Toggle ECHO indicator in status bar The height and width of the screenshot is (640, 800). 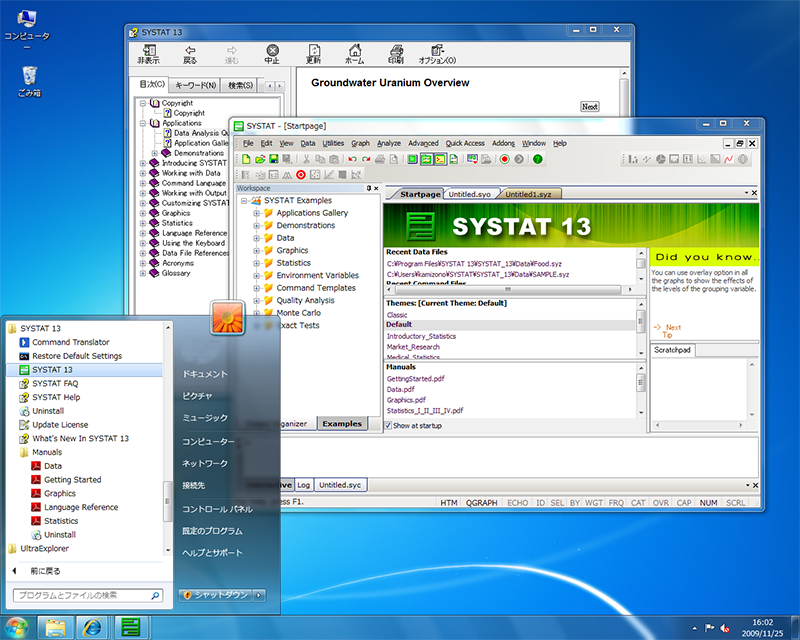point(518,503)
